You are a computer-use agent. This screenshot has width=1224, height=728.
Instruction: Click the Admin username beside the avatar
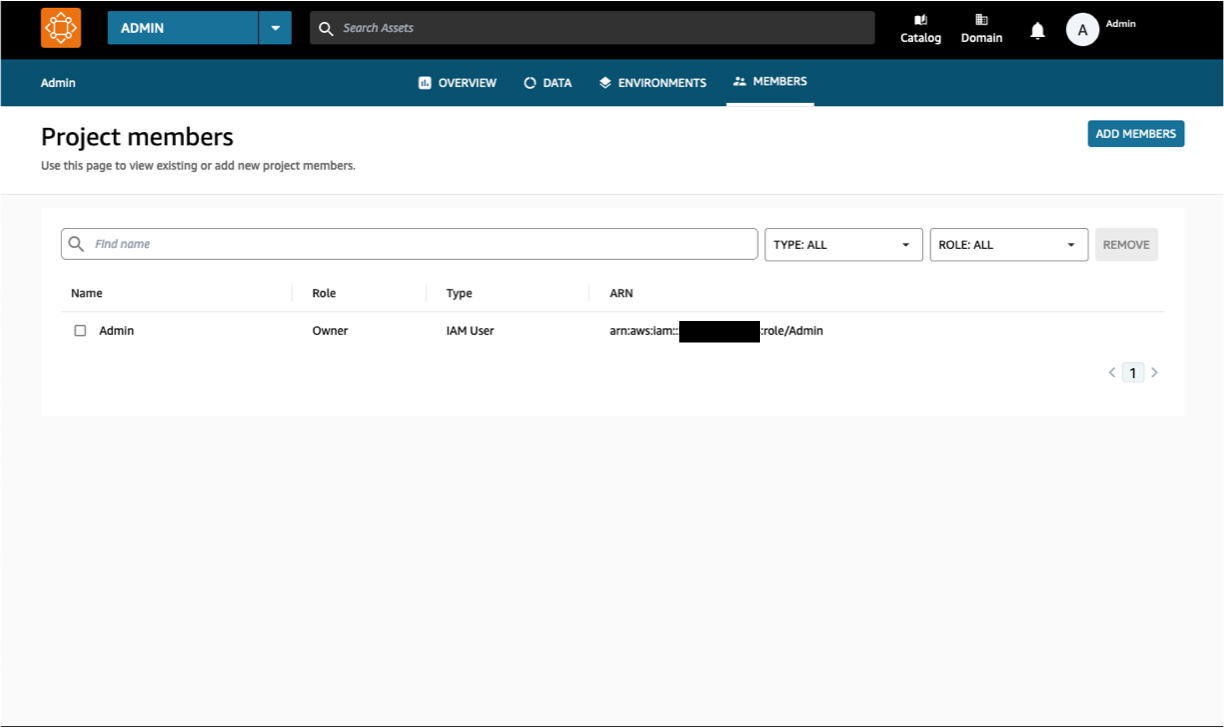pyautogui.click(x=1121, y=24)
